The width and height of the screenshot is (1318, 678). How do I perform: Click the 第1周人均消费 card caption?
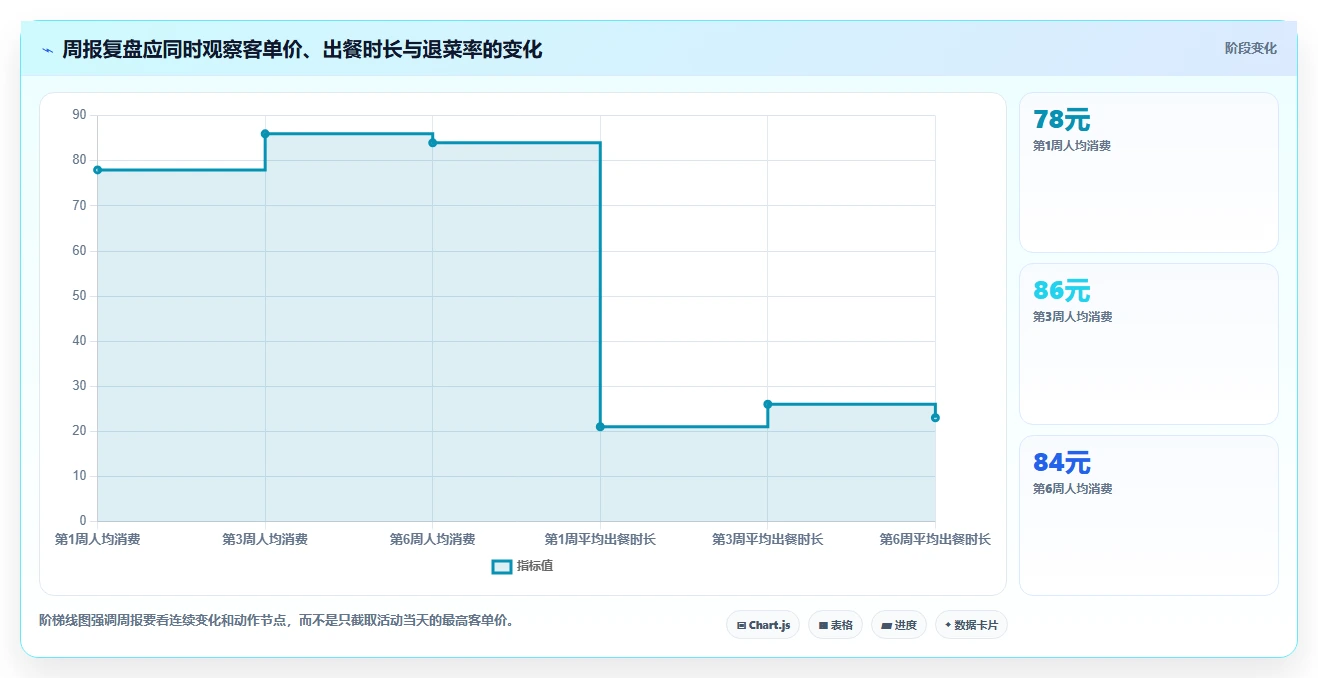pos(1072,146)
